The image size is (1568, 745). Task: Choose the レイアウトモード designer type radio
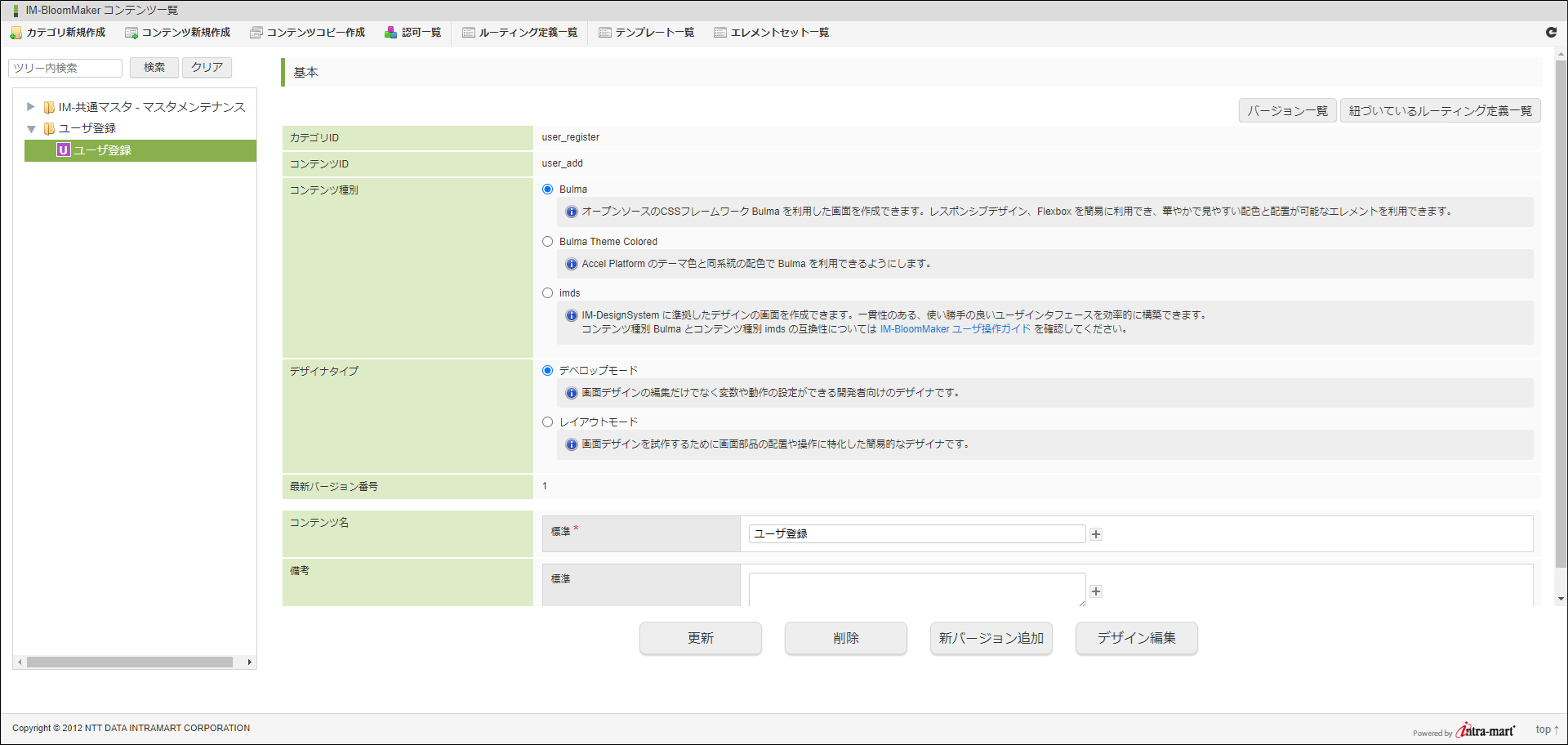point(548,422)
